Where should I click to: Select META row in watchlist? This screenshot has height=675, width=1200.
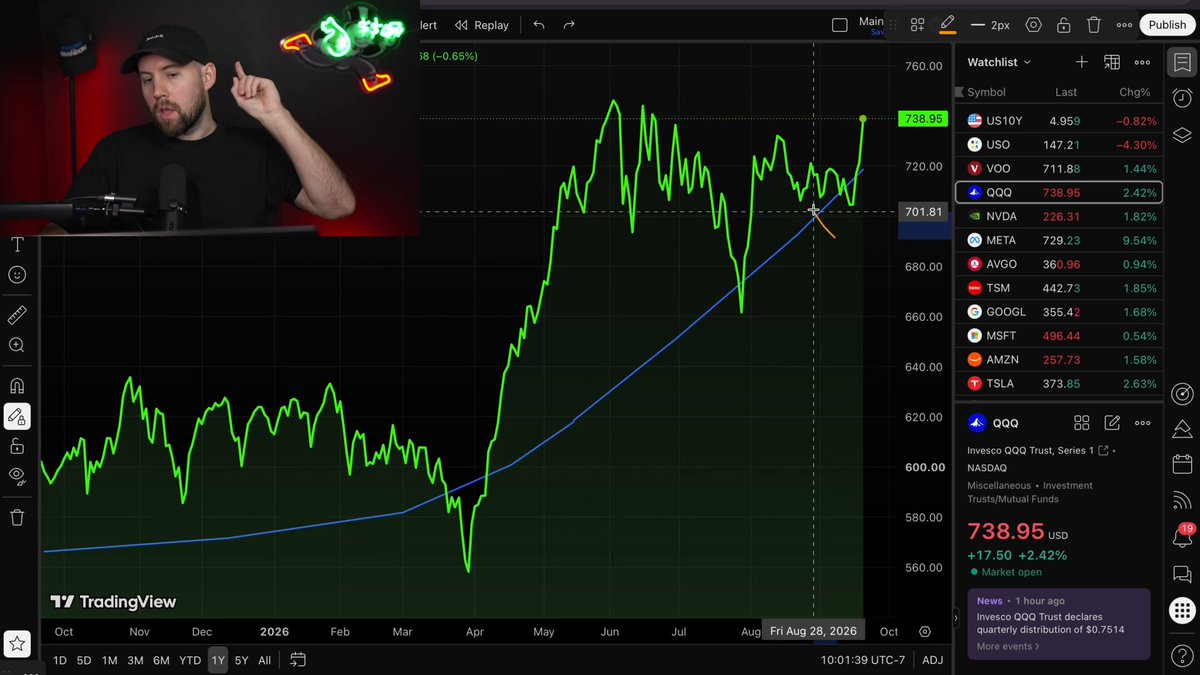coord(1059,240)
